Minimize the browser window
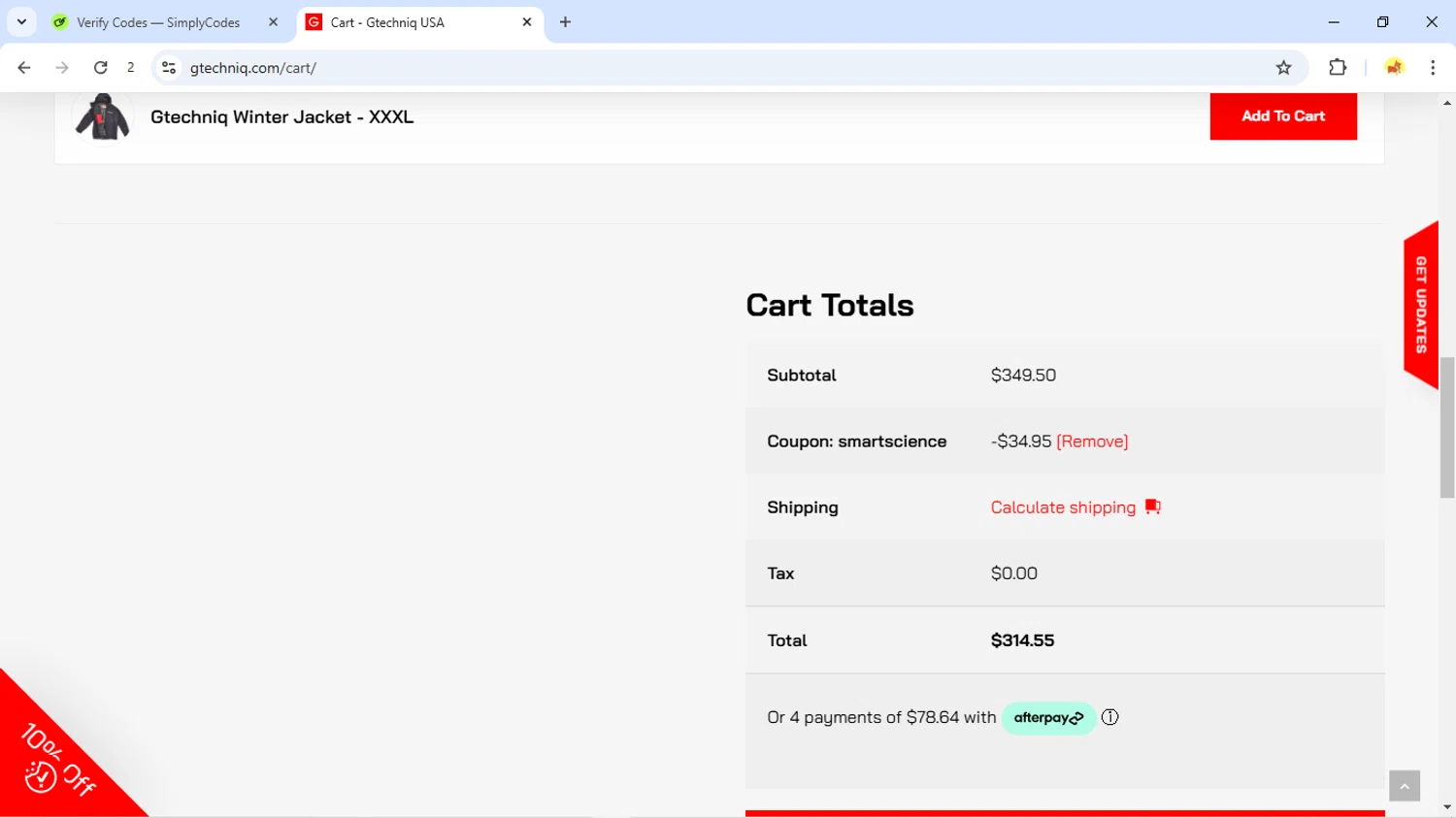Image resolution: width=1456 pixels, height=818 pixels. (x=1334, y=22)
